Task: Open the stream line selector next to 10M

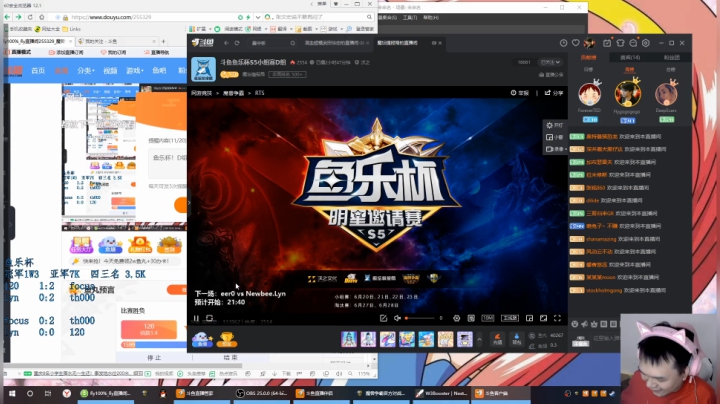Action: pyautogui.click(x=510, y=318)
